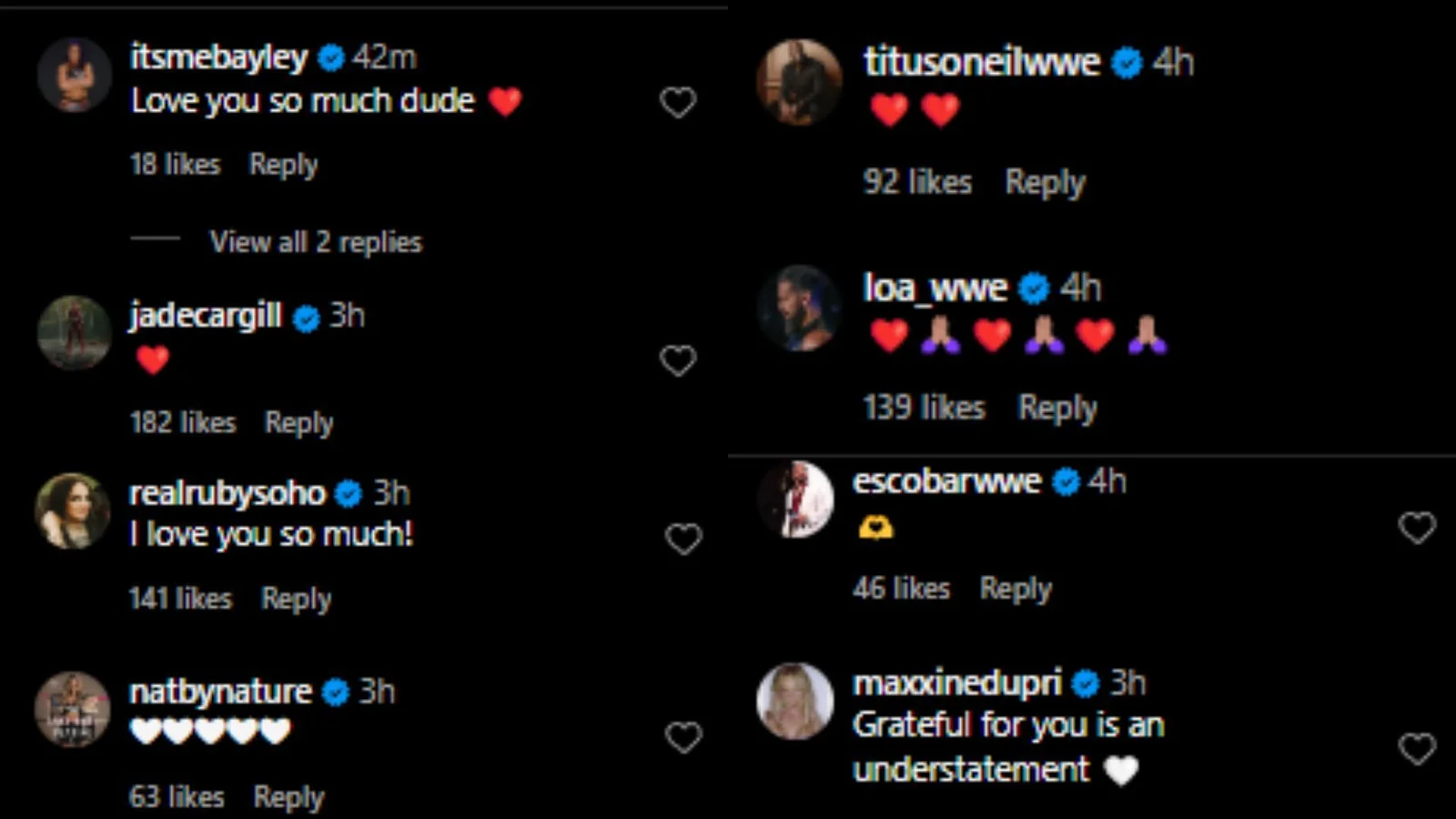The height and width of the screenshot is (819, 1456).
Task: Reply to itsmebayley's comment
Action: tap(284, 165)
